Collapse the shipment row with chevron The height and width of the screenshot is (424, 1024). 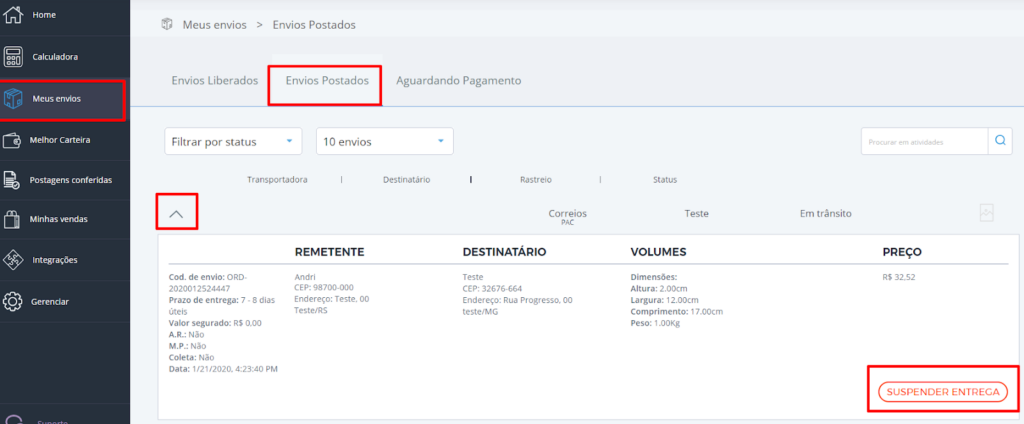click(x=176, y=214)
